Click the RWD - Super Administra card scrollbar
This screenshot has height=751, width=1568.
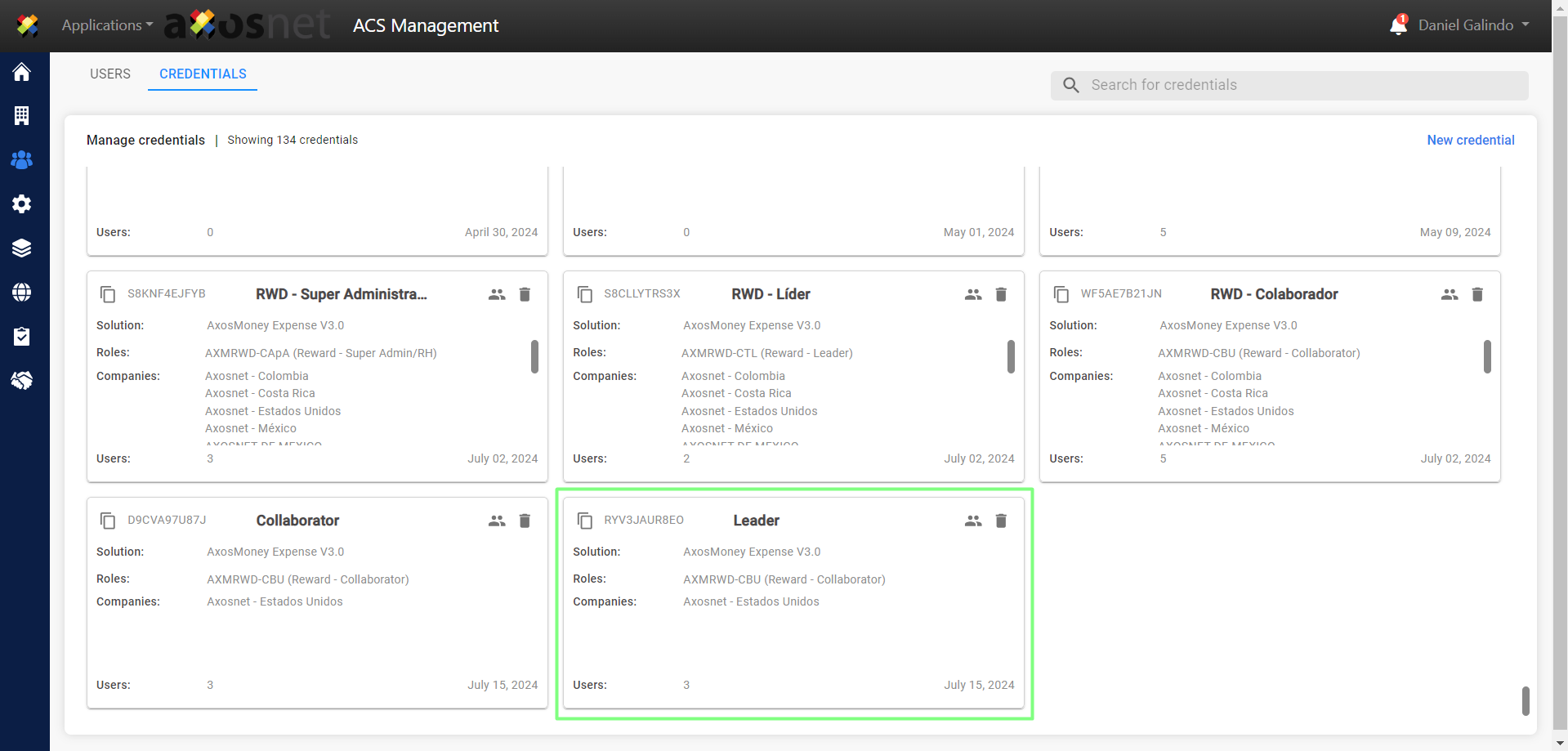pos(534,357)
